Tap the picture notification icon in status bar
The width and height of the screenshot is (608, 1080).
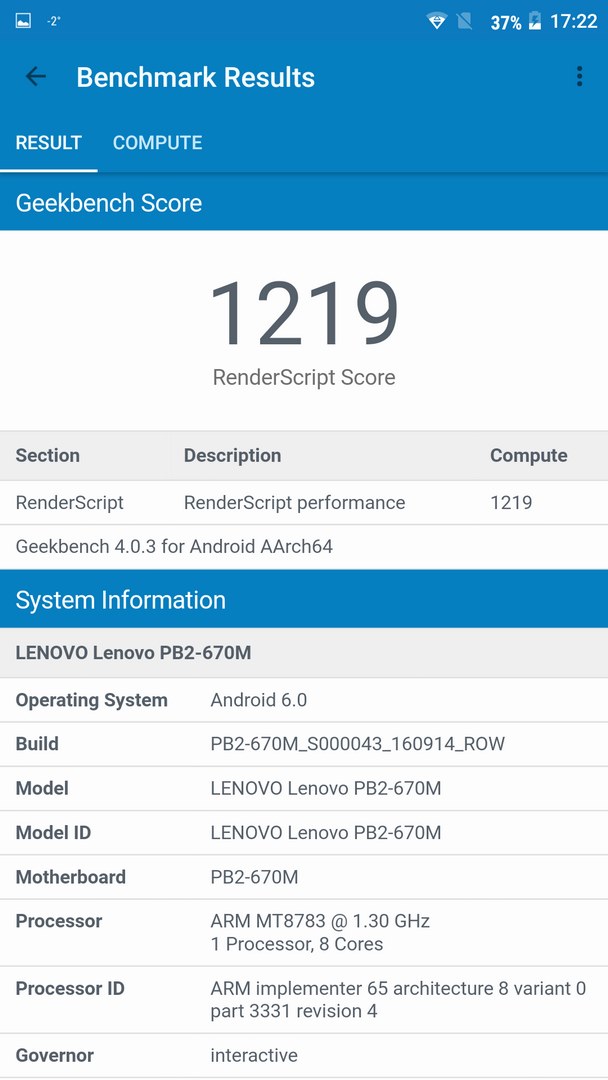(23, 21)
